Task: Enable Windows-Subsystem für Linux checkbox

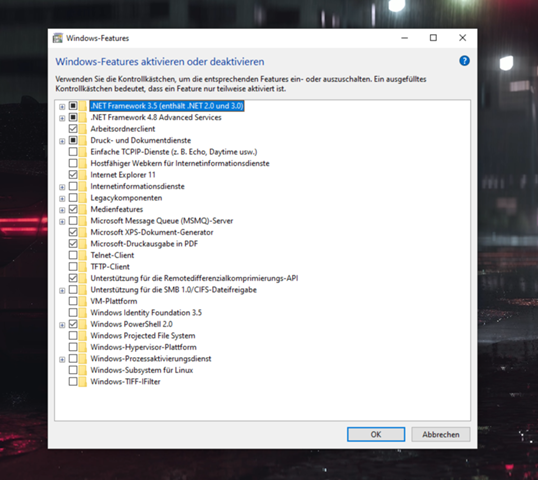Action: [x=73, y=370]
